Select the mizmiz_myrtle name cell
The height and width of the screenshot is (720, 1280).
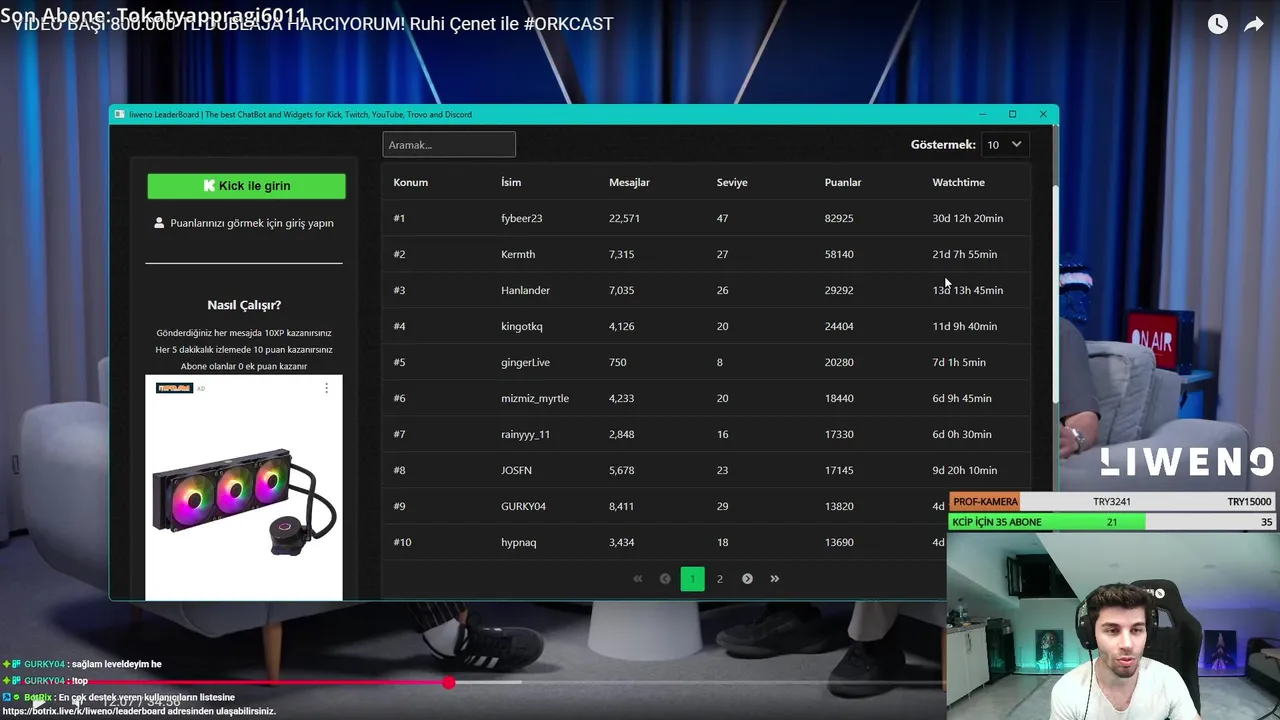(x=535, y=398)
